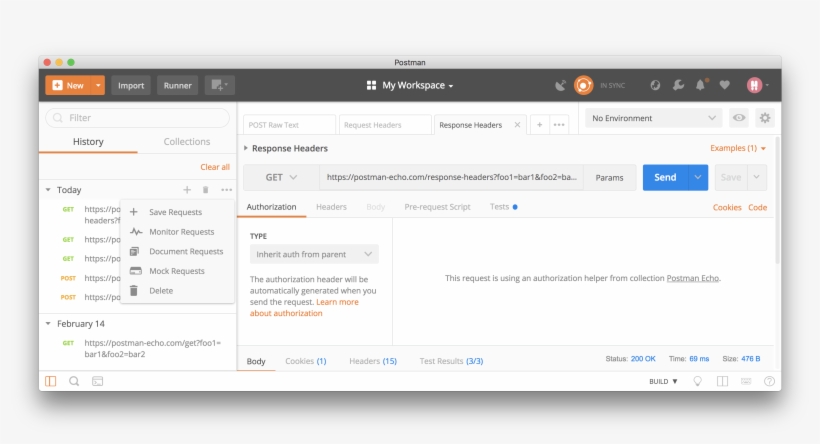Open the tab options three-dots menu

[x=559, y=125]
